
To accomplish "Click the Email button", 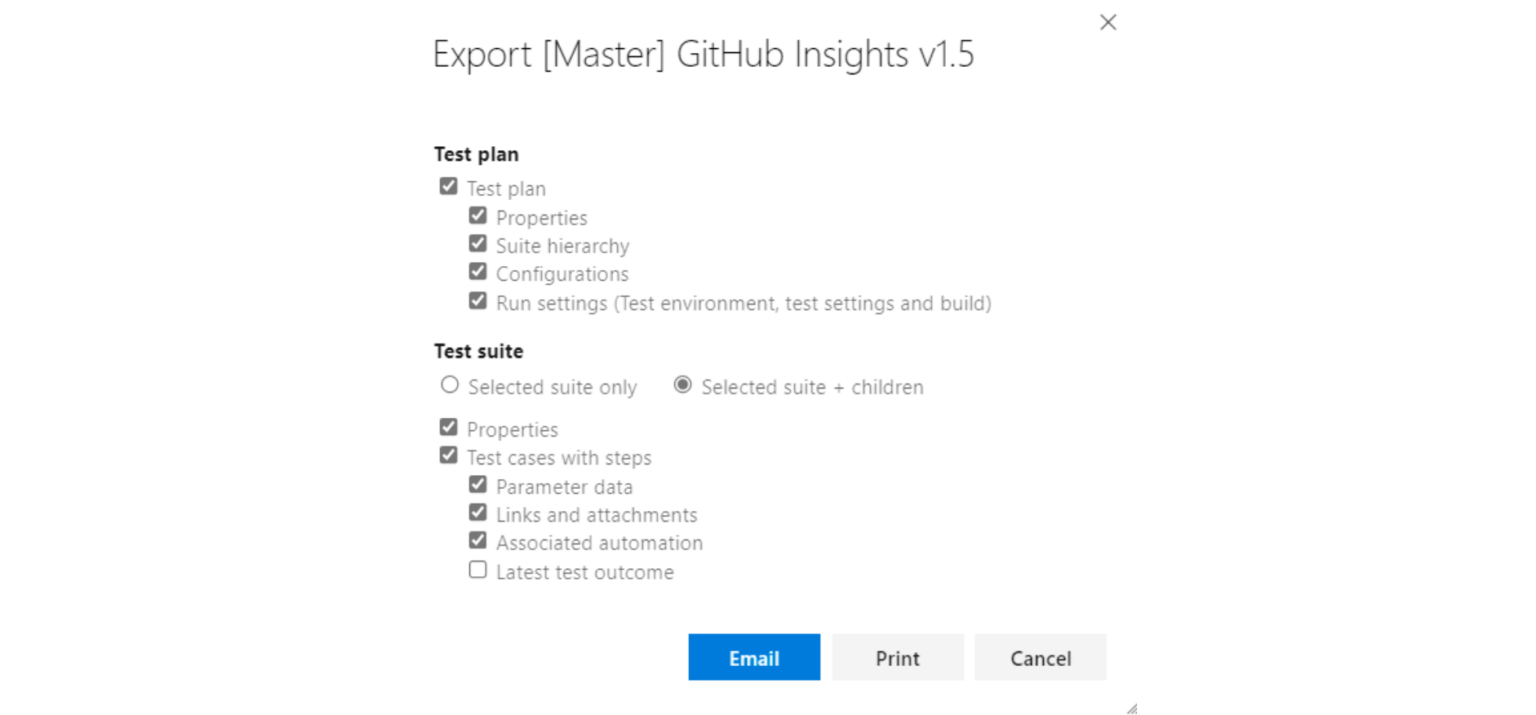I will 754,657.
